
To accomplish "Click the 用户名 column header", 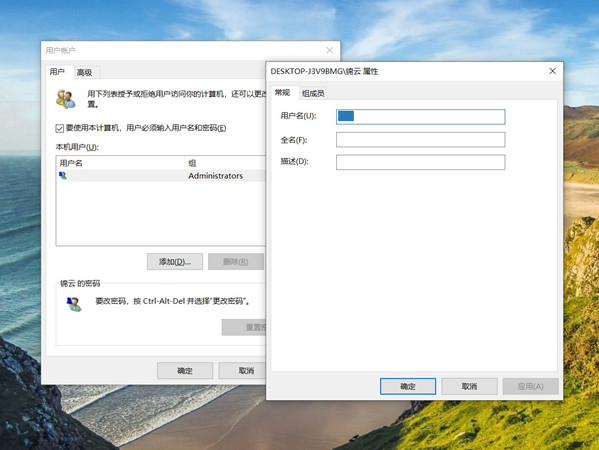I will point(121,163).
